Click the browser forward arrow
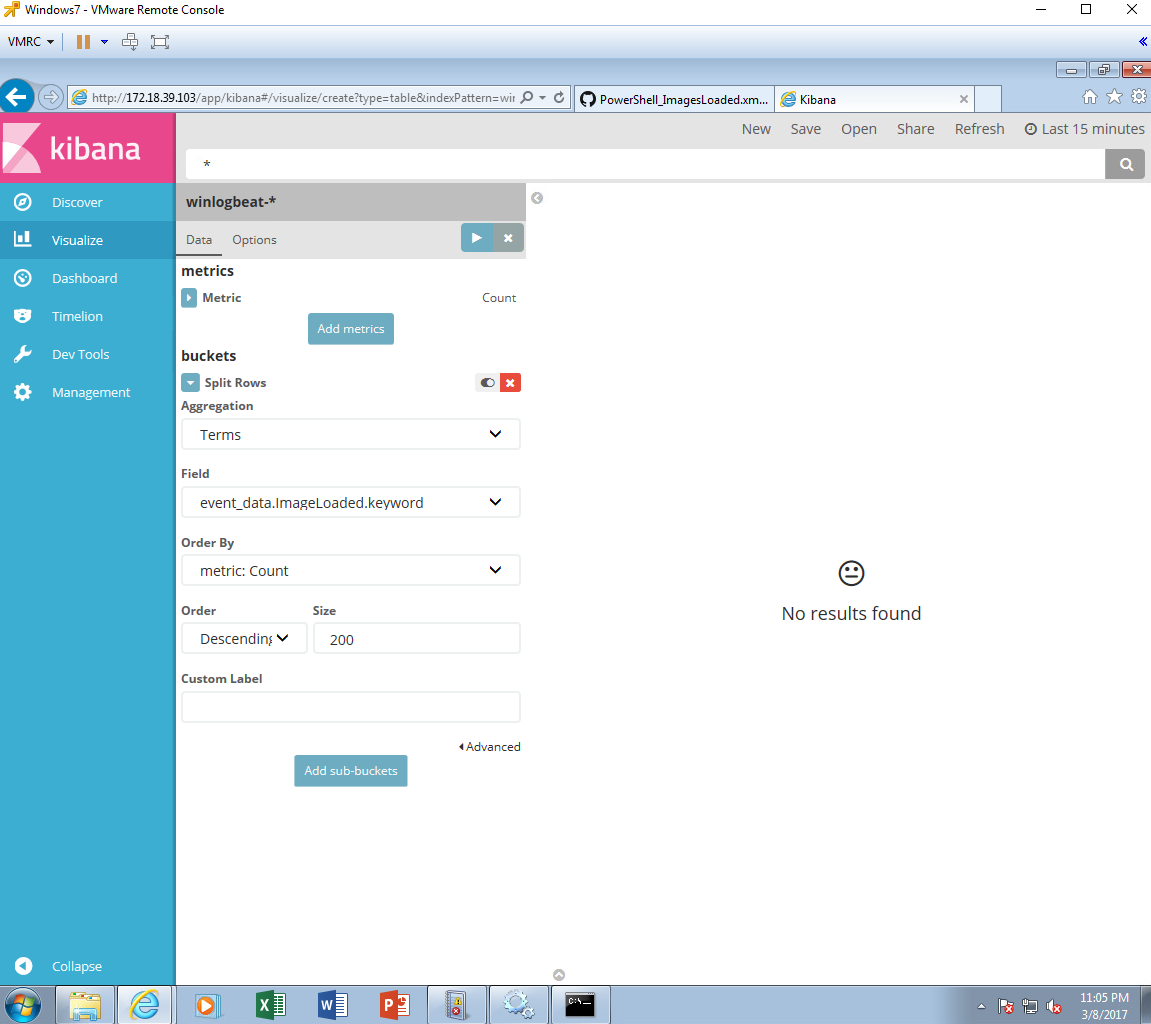The image size is (1151, 1024). [x=51, y=97]
